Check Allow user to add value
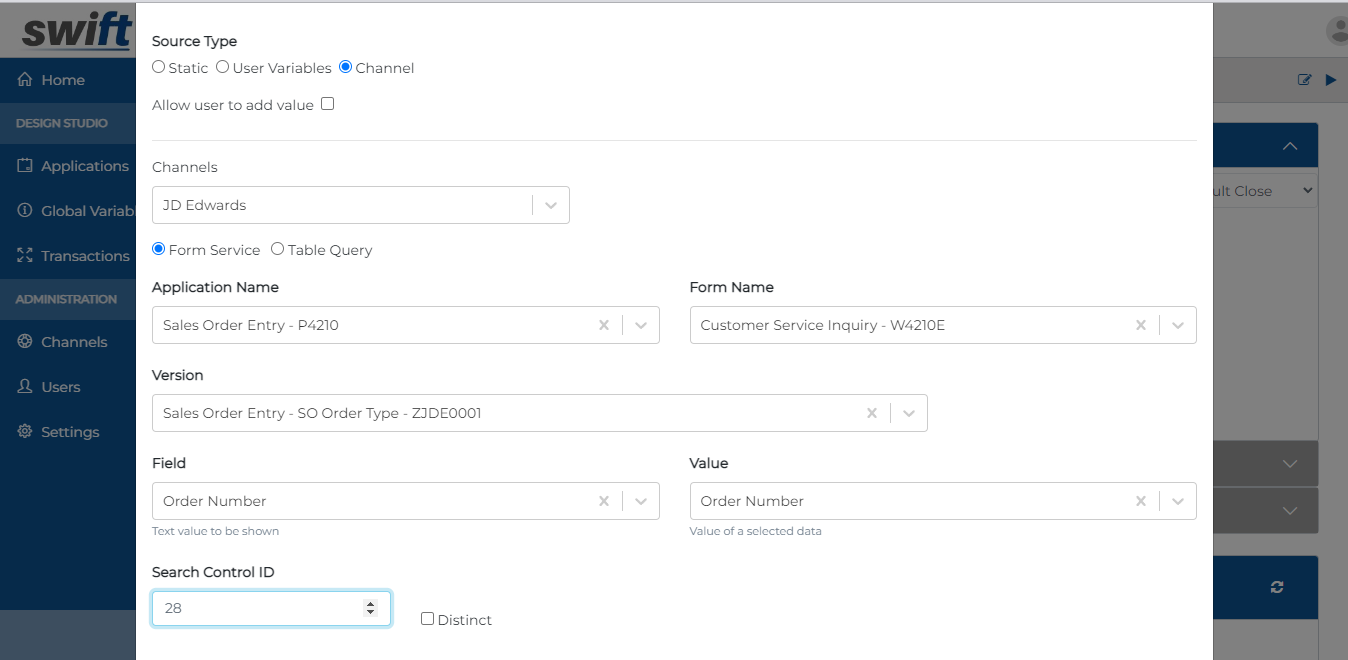 [325, 103]
